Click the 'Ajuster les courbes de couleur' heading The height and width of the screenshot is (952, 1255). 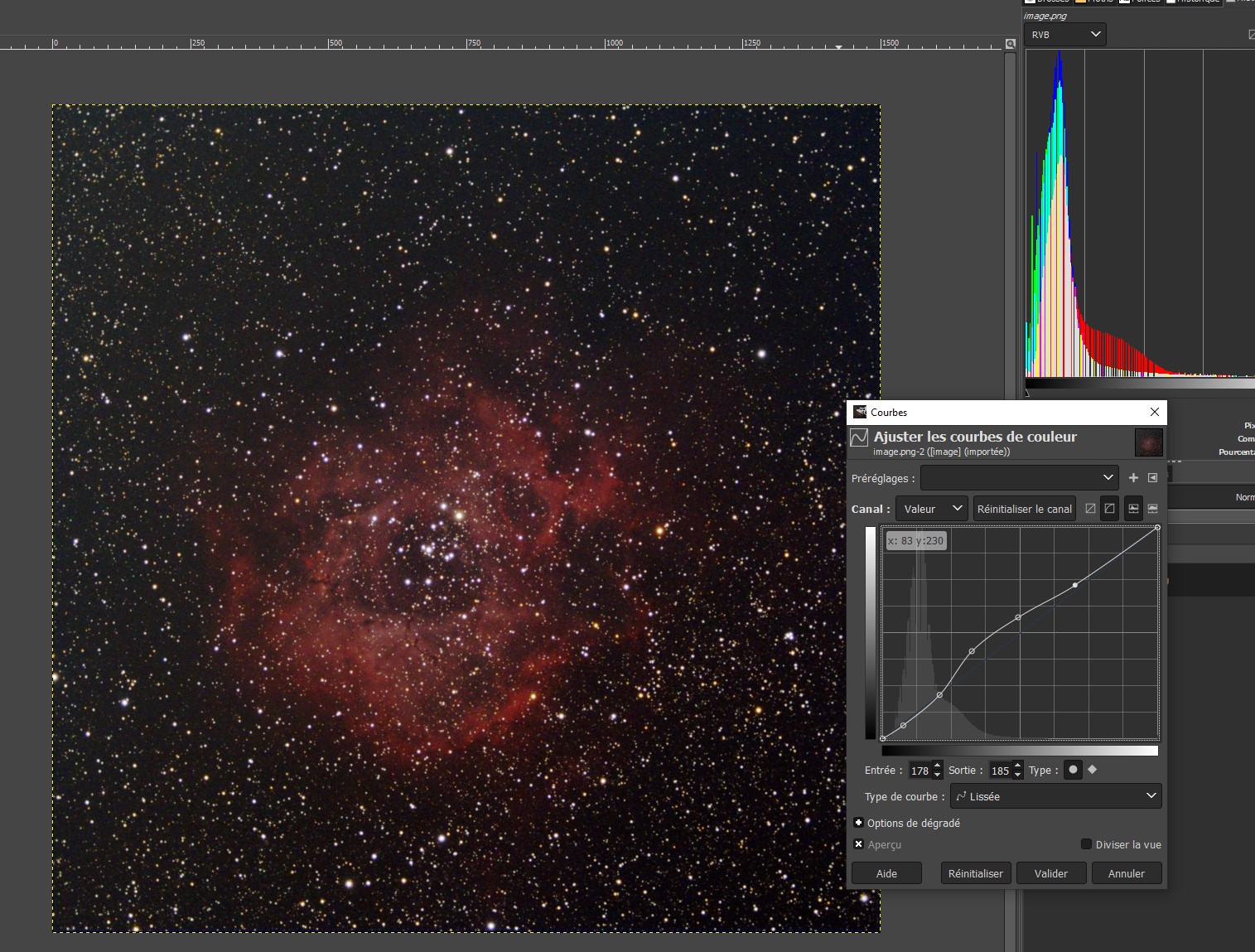(x=975, y=437)
